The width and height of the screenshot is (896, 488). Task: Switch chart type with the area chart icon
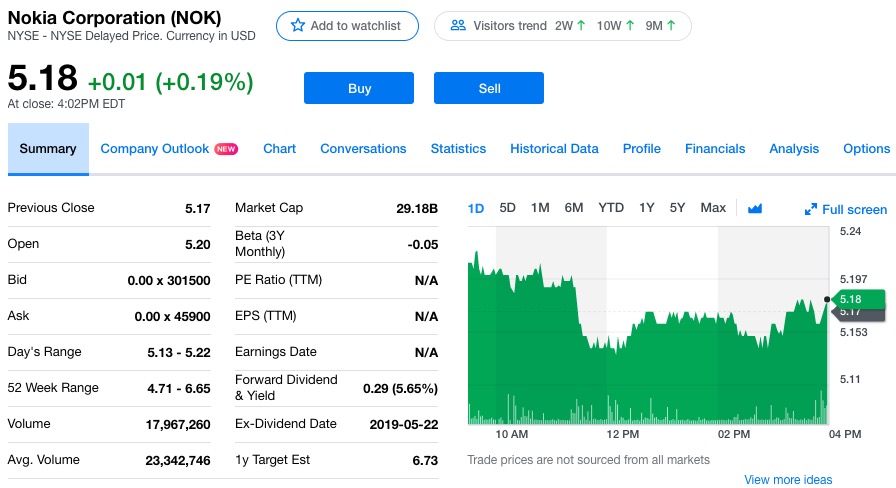[755, 209]
